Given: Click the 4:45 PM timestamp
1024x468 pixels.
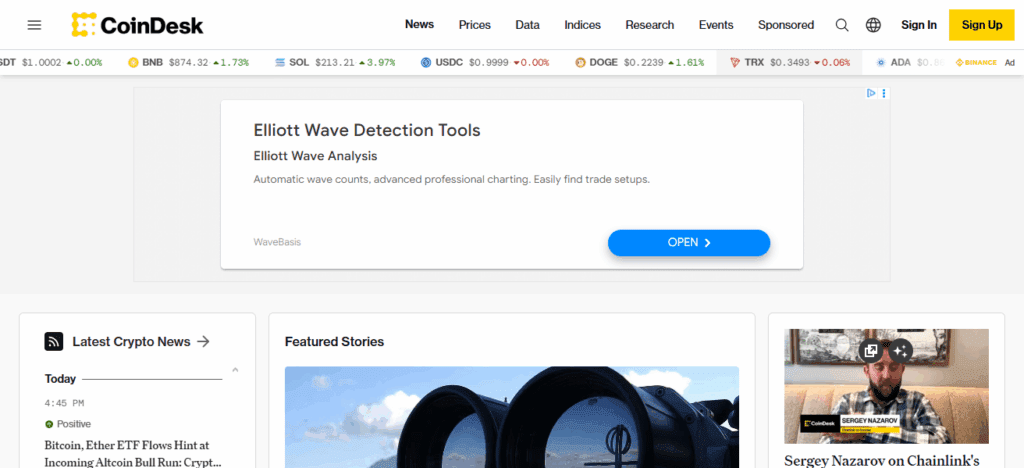Looking at the screenshot, I should coord(64,403).
